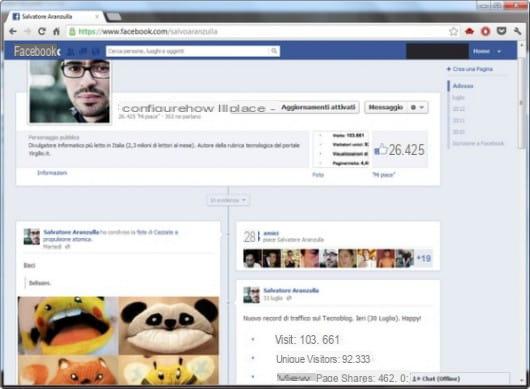Open the panda lips photo
The image size is (530, 389).
tap(169, 325)
